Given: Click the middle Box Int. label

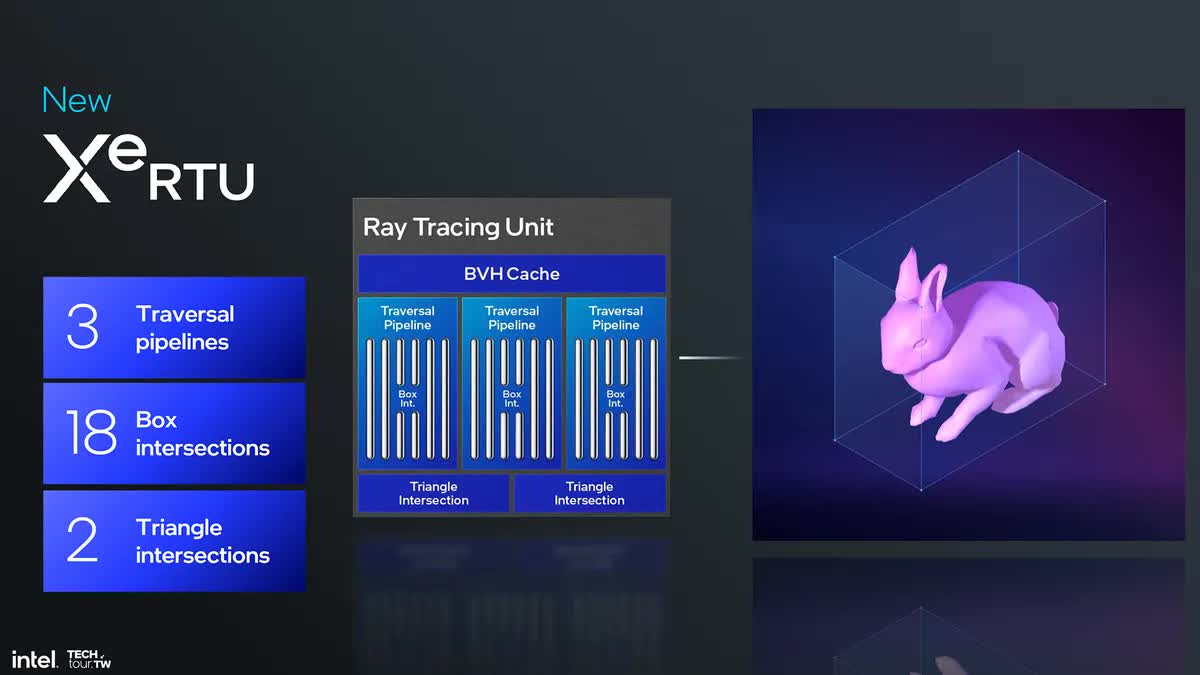Looking at the screenshot, I should coord(512,398).
